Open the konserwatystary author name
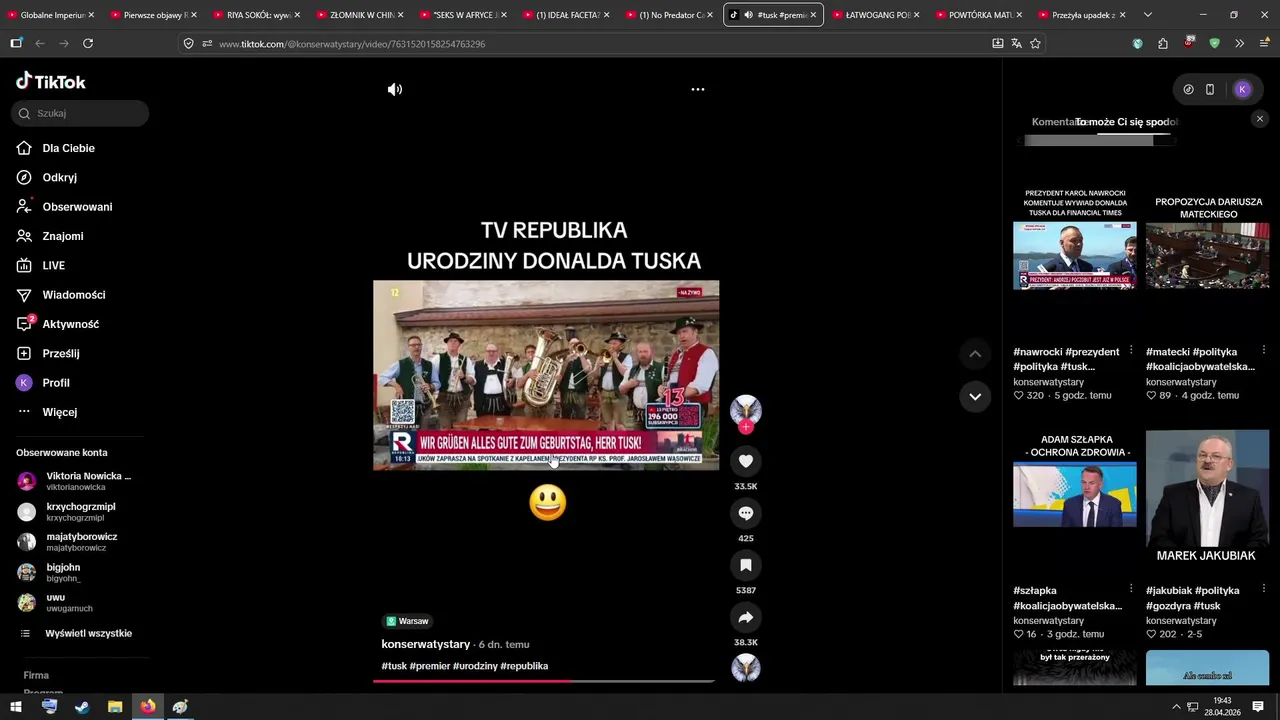Screen dimensions: 1280x720 pos(426,644)
